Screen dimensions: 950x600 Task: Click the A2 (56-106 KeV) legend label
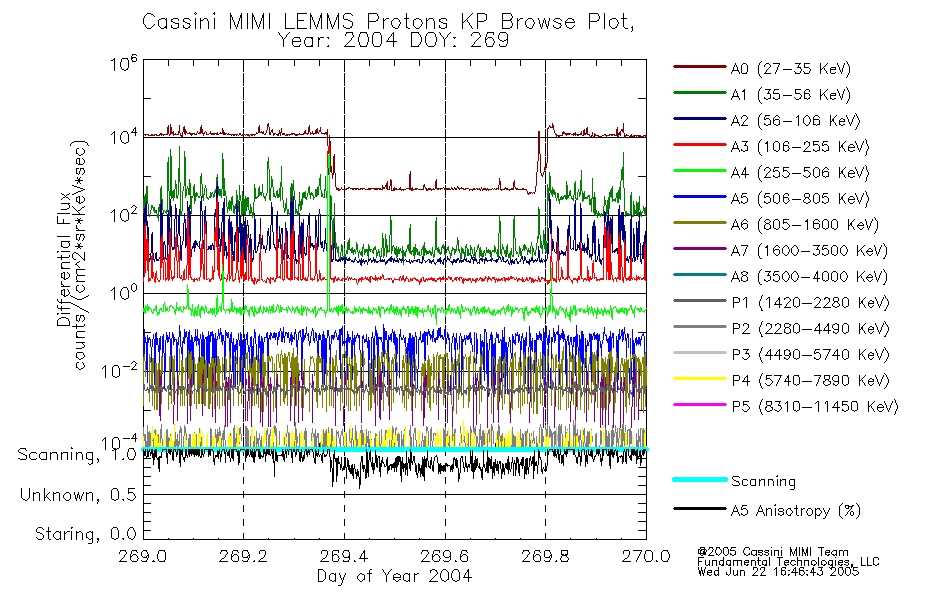click(796, 121)
